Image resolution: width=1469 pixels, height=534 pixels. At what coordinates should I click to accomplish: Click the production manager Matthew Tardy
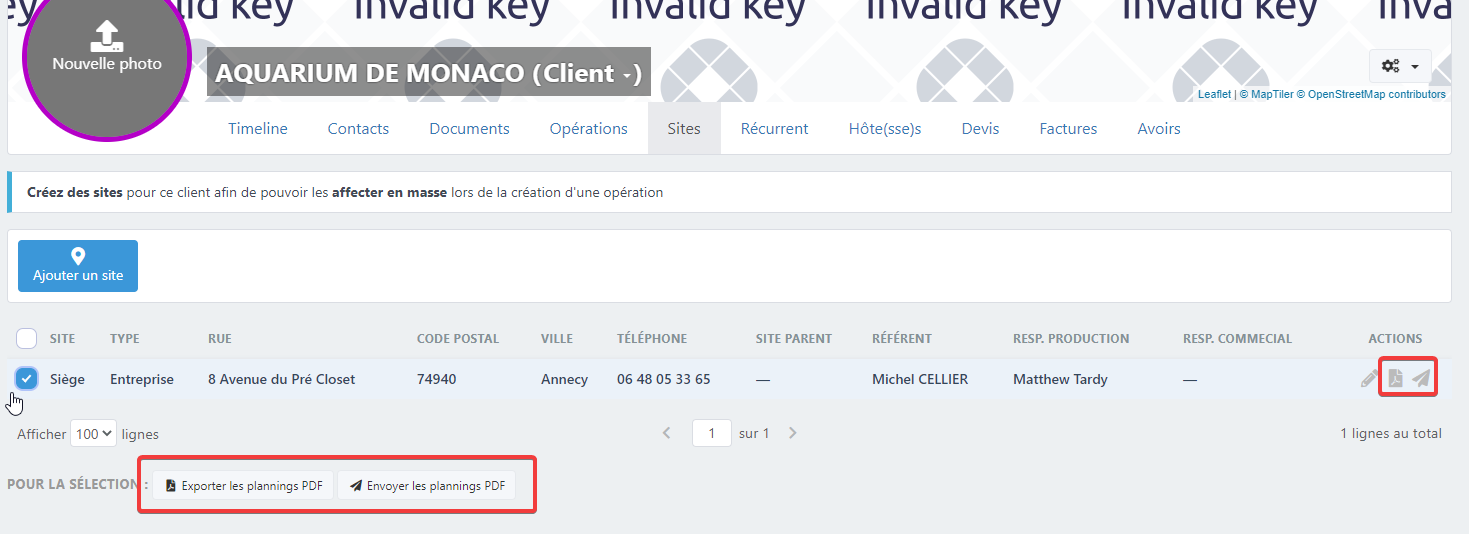coord(1060,379)
